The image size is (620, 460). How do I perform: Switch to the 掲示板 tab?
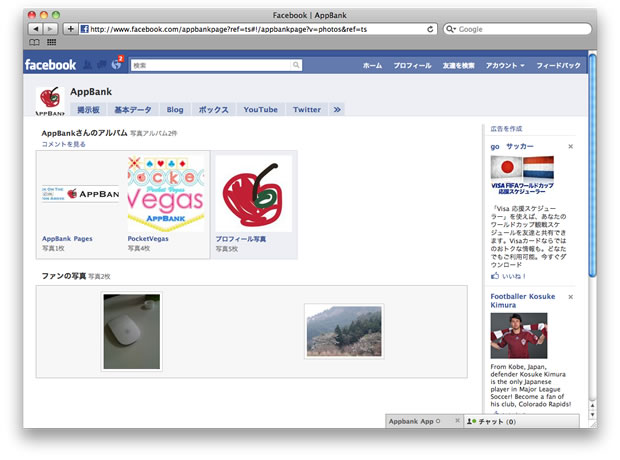[88, 110]
